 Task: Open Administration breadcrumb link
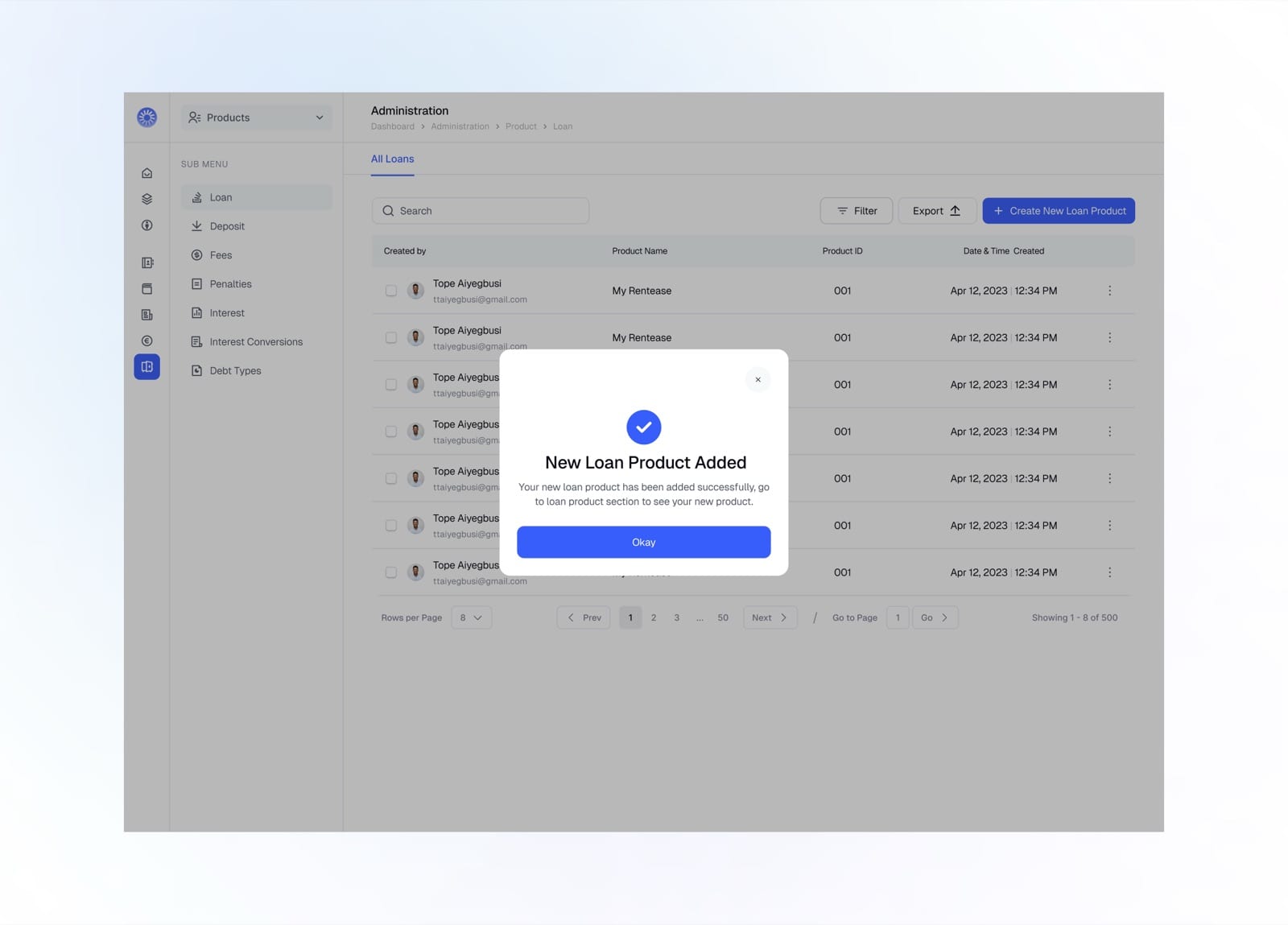click(460, 126)
